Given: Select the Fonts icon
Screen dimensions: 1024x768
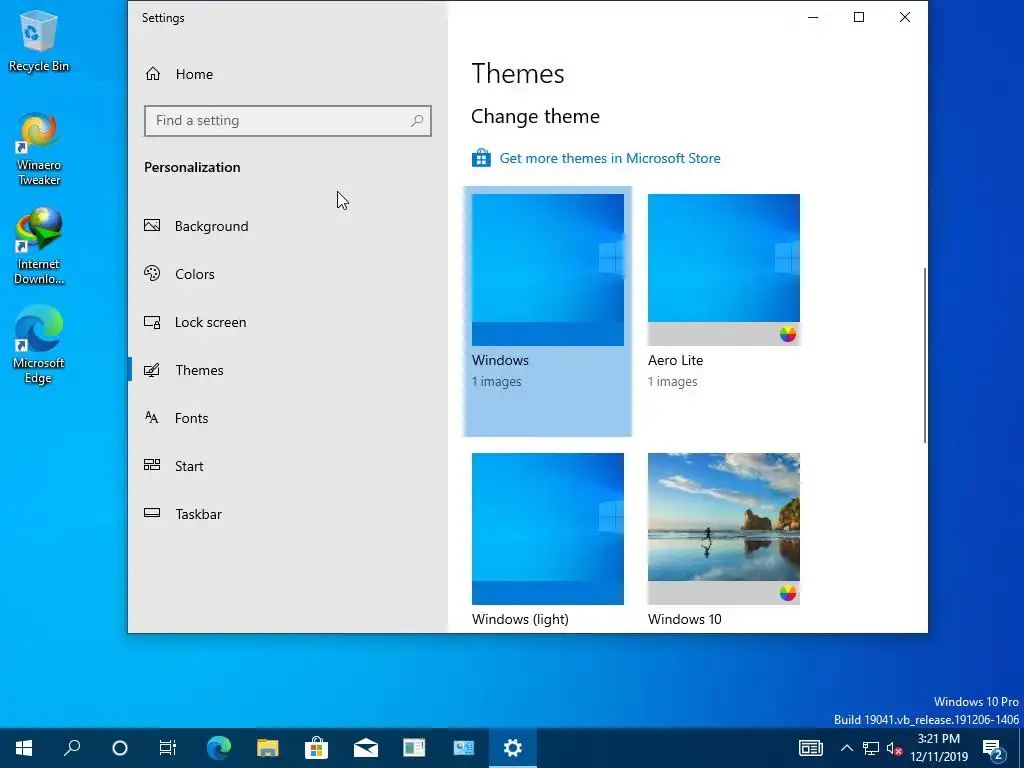Looking at the screenshot, I should [x=152, y=417].
